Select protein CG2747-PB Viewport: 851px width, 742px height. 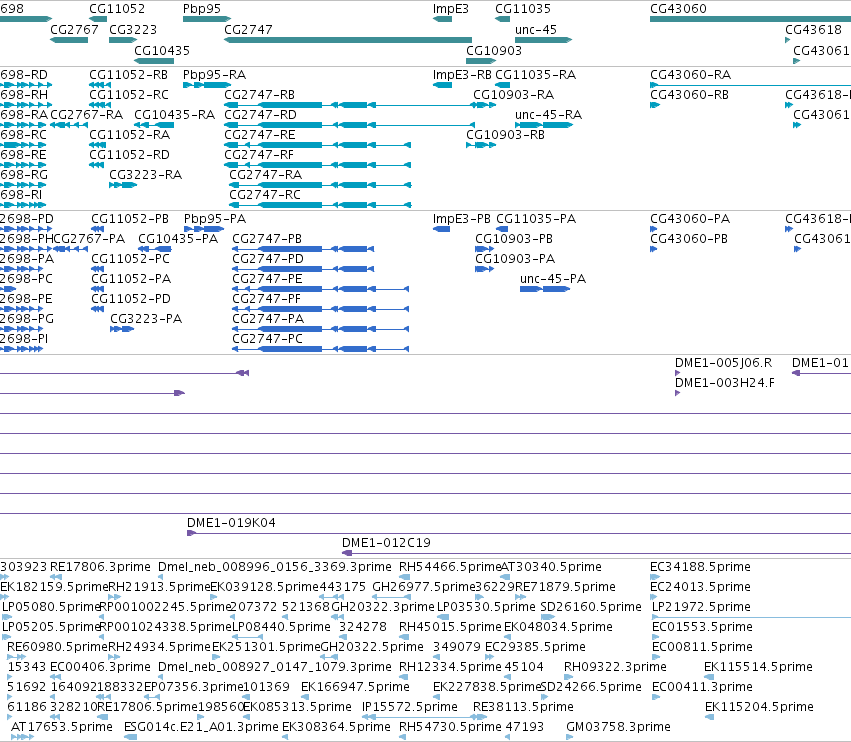pyautogui.click(x=303, y=249)
